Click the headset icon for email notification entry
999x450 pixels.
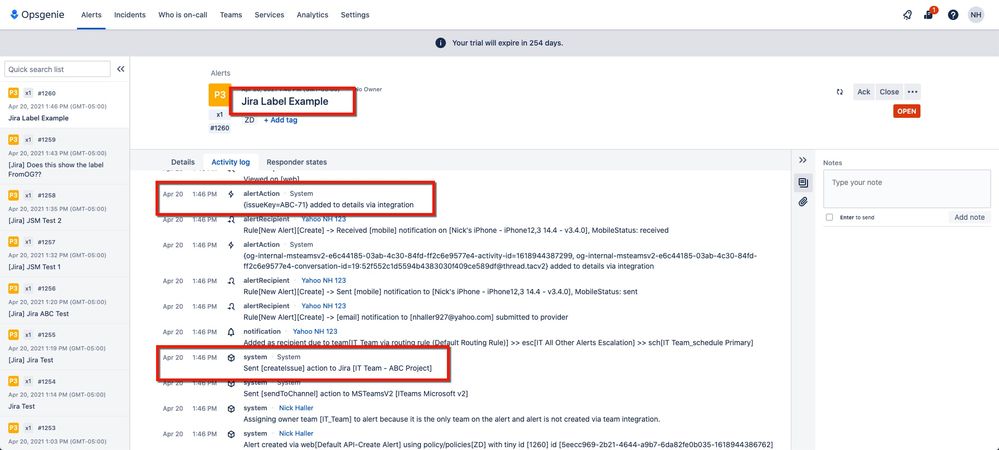click(231, 306)
